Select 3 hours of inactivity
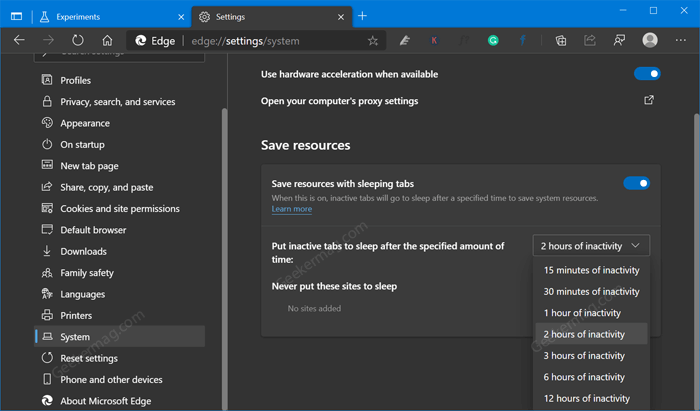Image resolution: width=700 pixels, height=411 pixels. [x=591, y=356]
